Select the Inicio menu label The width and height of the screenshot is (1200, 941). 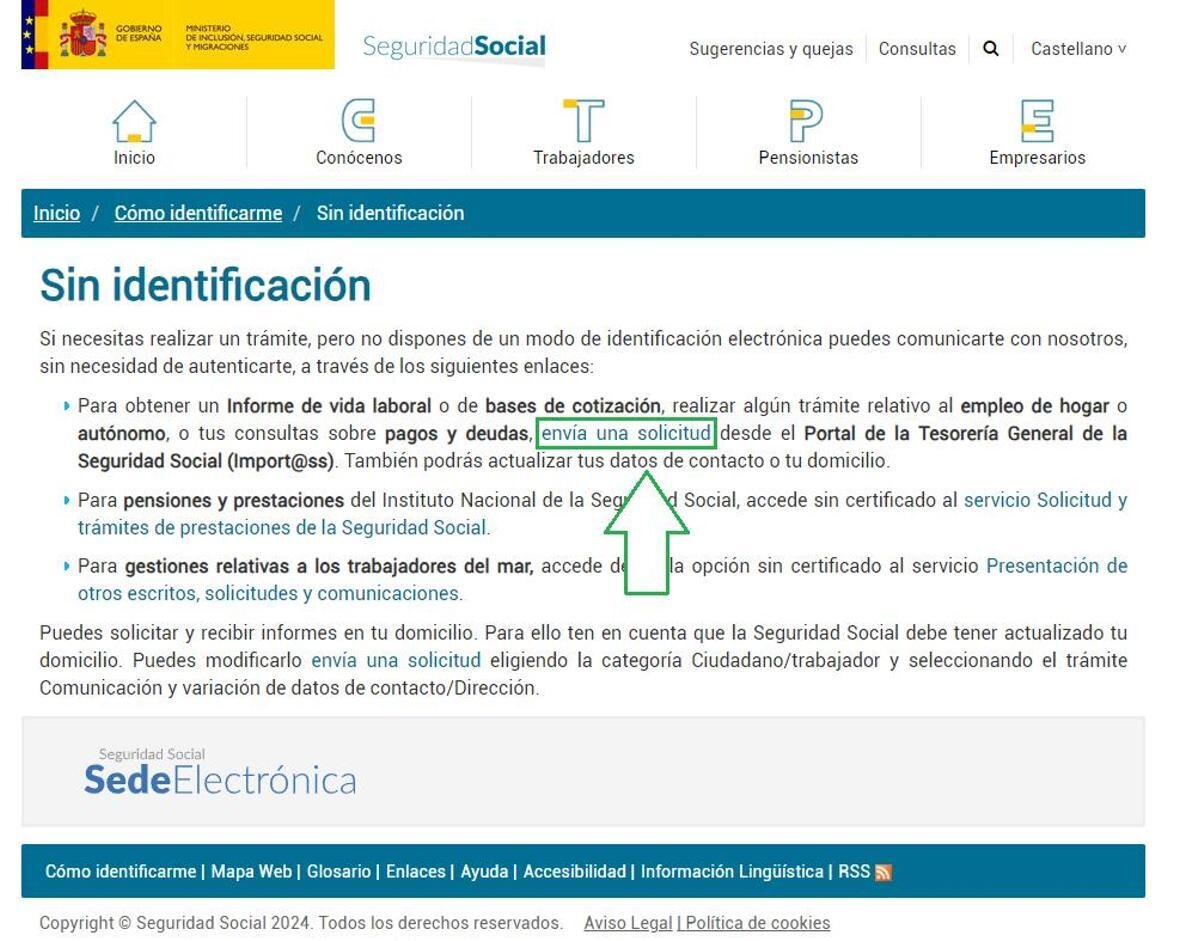134,157
